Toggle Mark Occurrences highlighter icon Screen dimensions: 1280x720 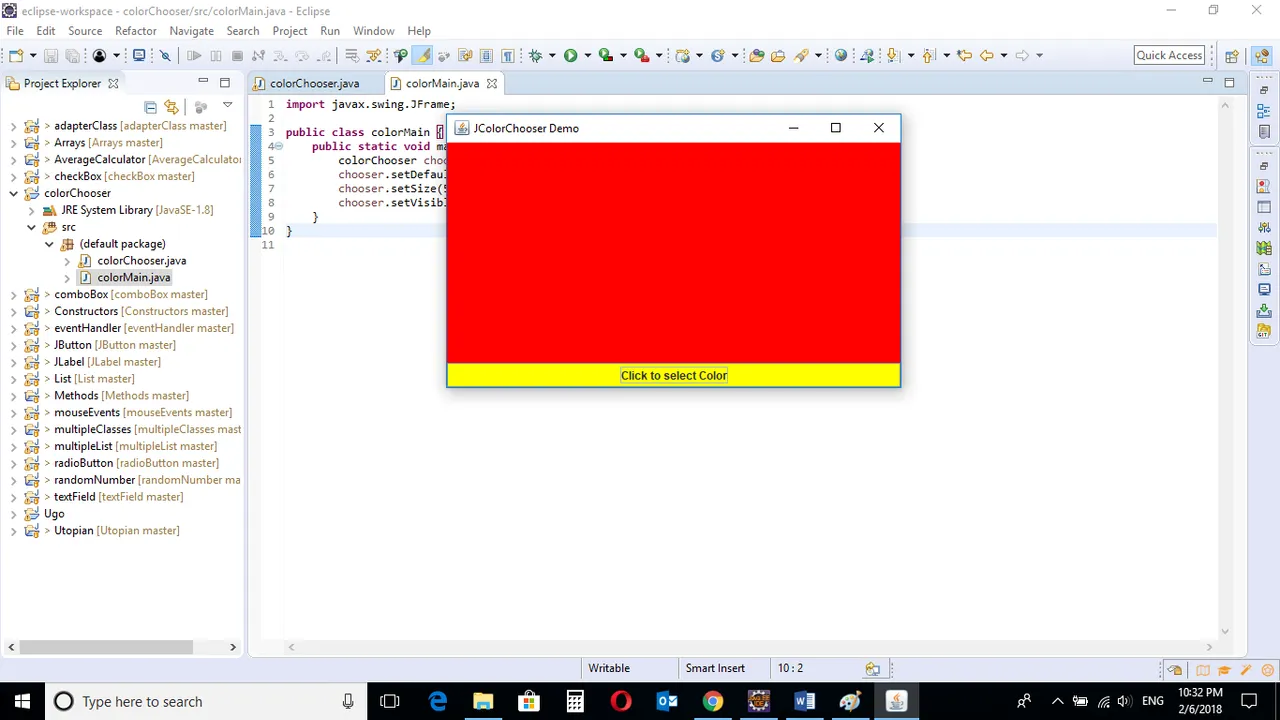(x=423, y=56)
